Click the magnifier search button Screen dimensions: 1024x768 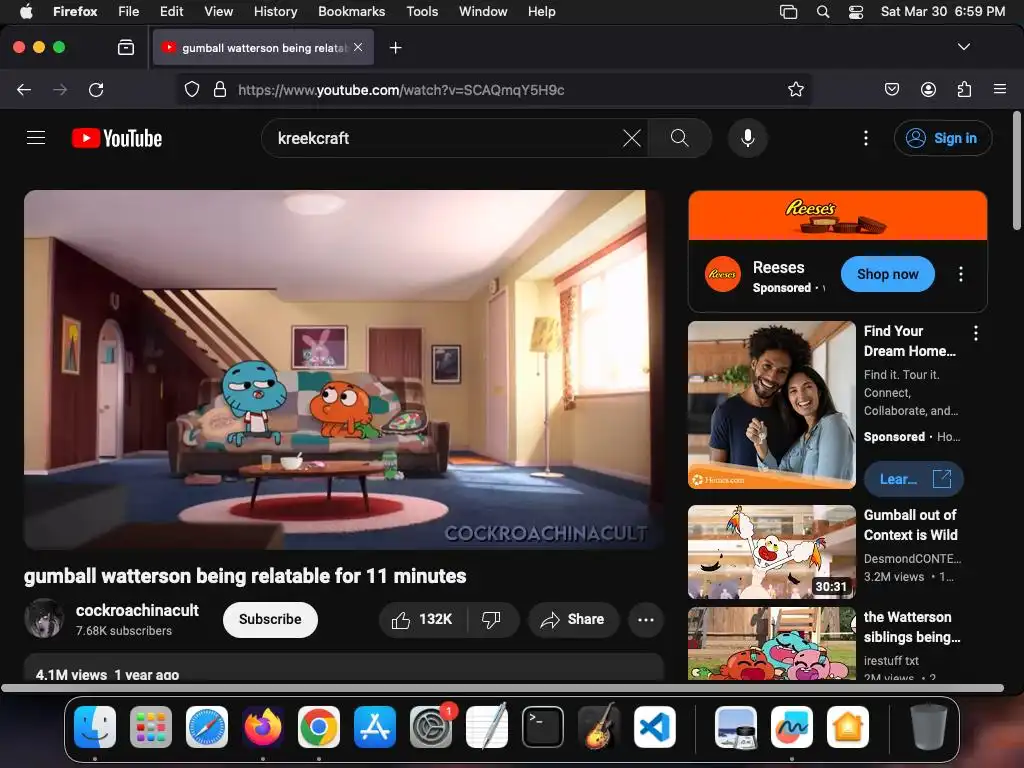click(x=679, y=138)
